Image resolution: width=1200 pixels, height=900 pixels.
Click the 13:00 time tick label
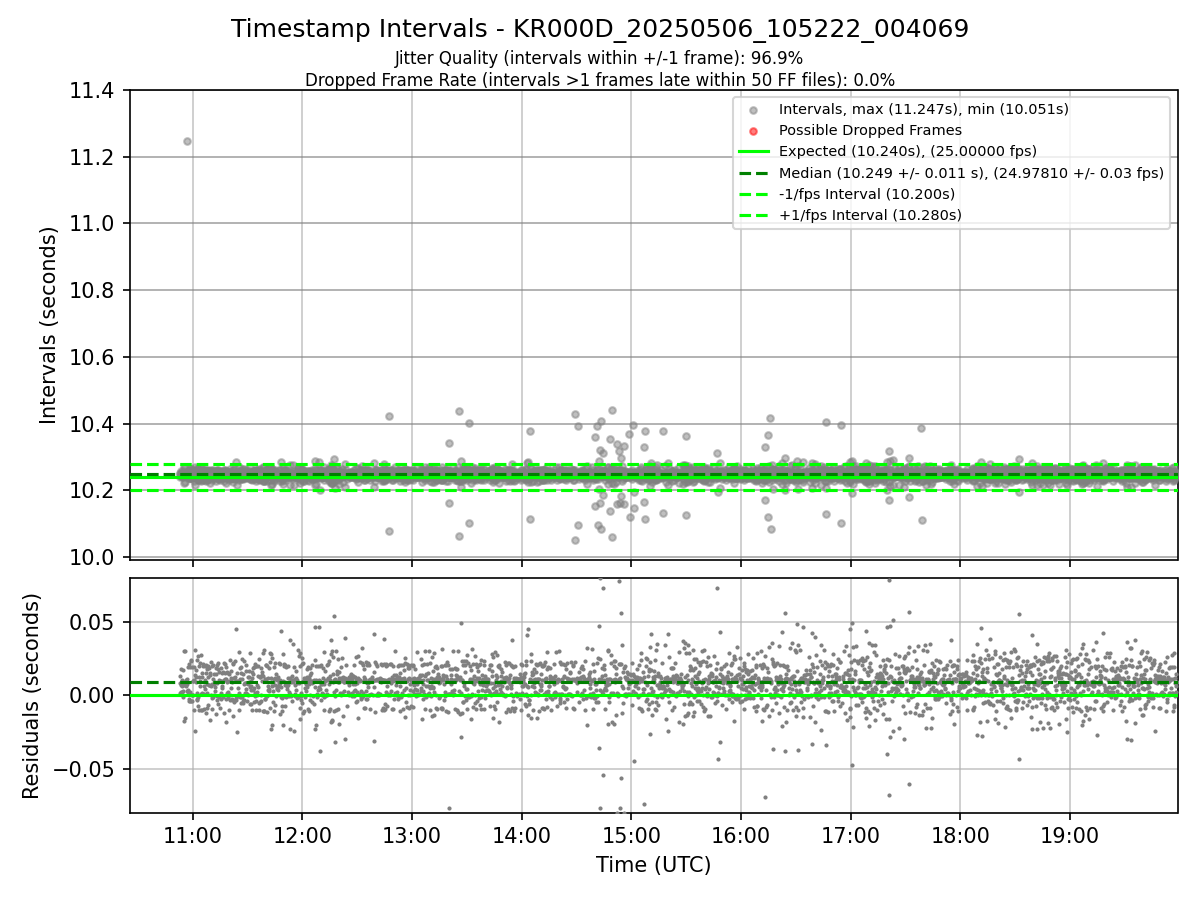pos(412,834)
